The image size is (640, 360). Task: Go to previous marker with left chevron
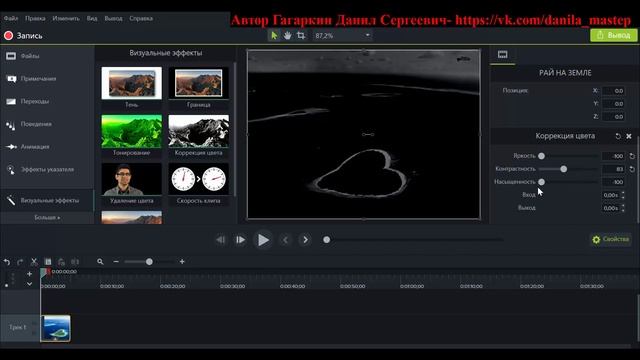click(x=285, y=240)
